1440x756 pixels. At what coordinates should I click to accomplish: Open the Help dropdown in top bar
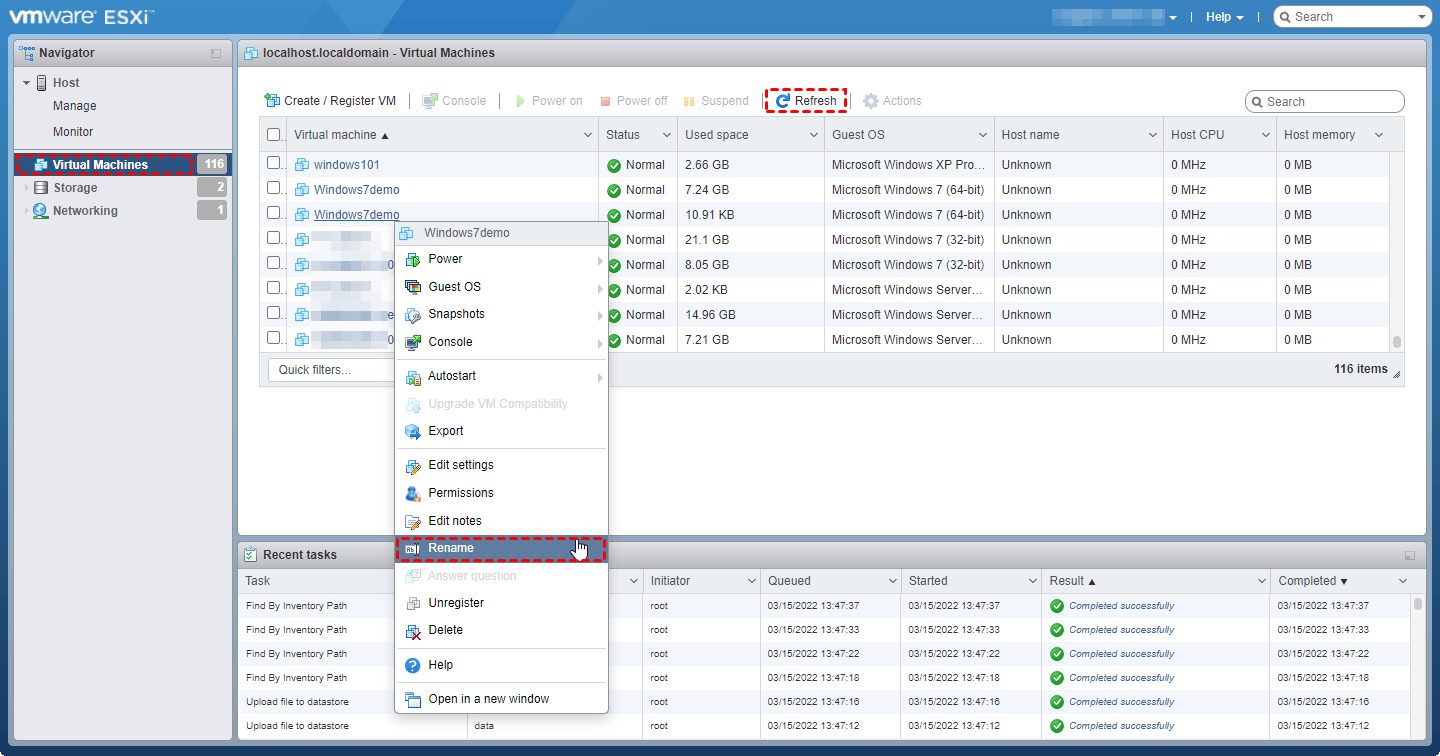(1224, 17)
